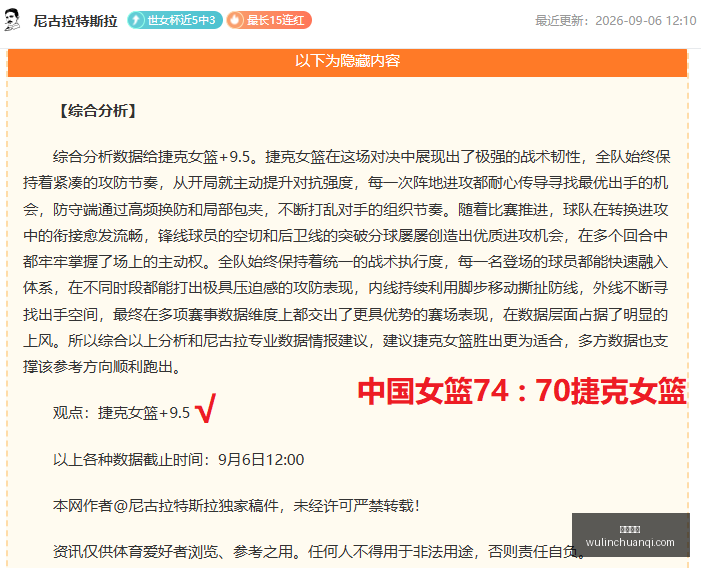701x568 pixels.
Task: Select the flame icon in the 最长15连红 badge
Action: 235,20
